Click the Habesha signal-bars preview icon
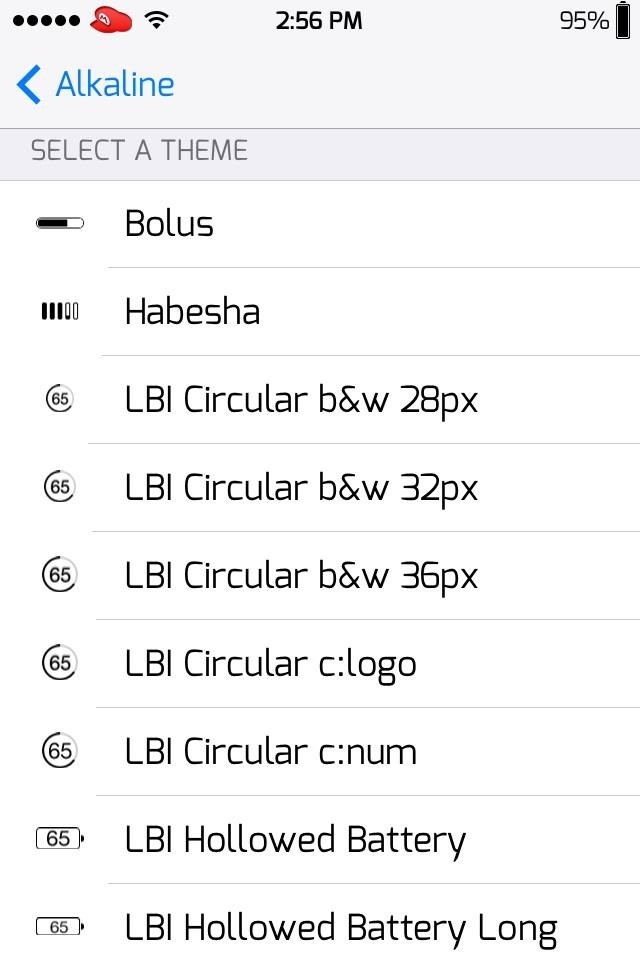Image resolution: width=640 pixels, height=960 pixels. click(60, 310)
